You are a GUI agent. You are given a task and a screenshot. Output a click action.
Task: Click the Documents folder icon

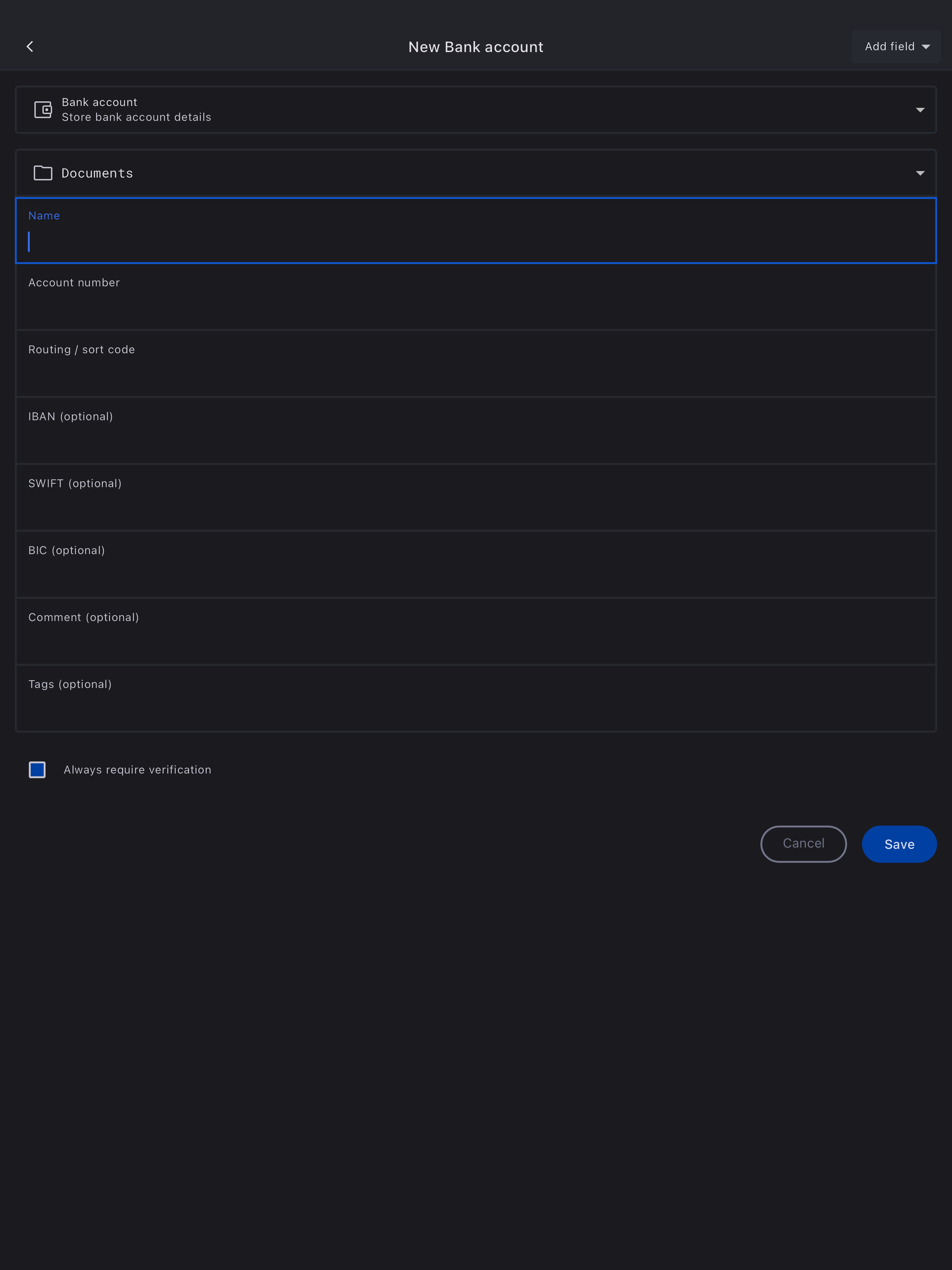pos(43,173)
